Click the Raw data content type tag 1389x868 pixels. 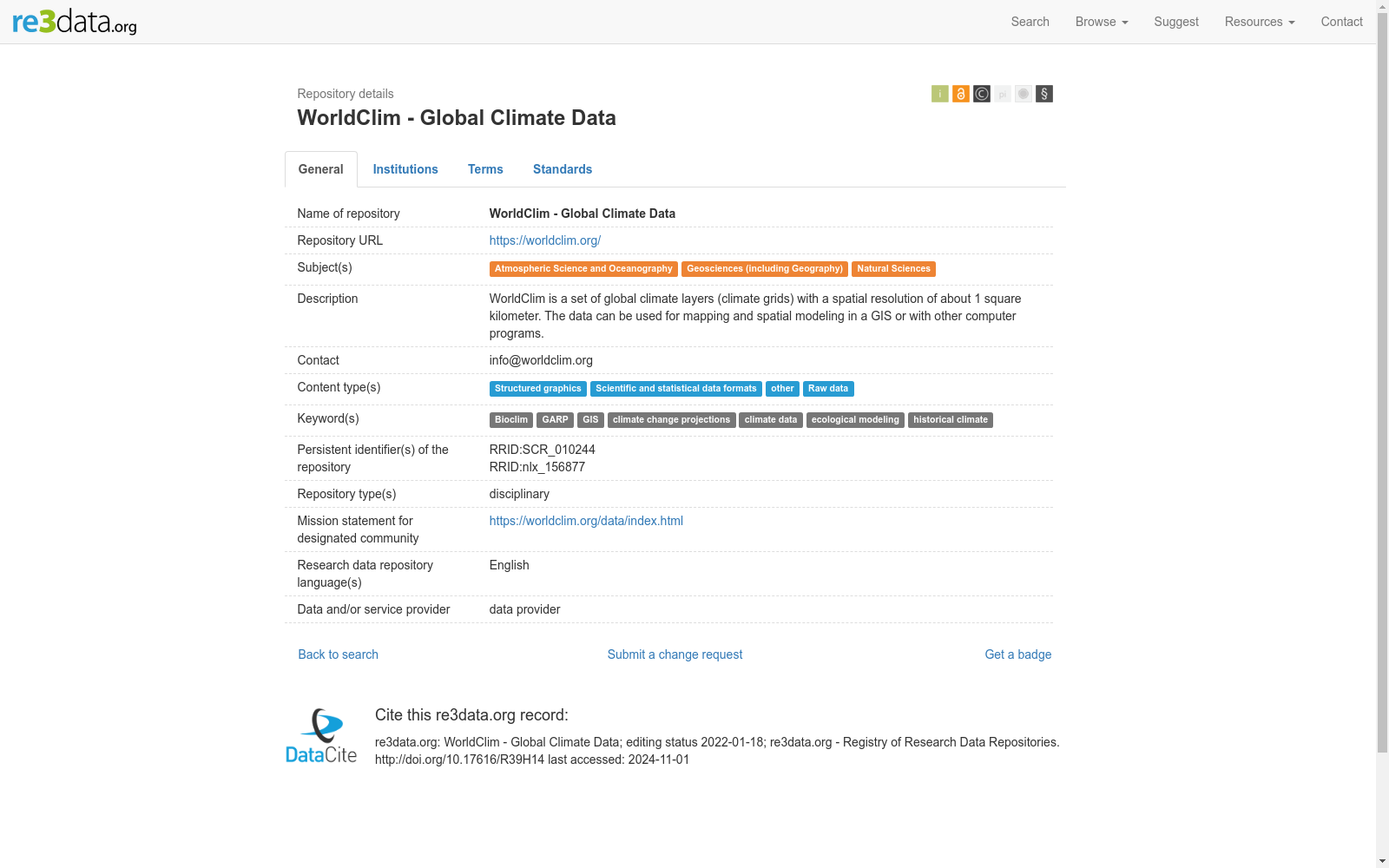[828, 389]
